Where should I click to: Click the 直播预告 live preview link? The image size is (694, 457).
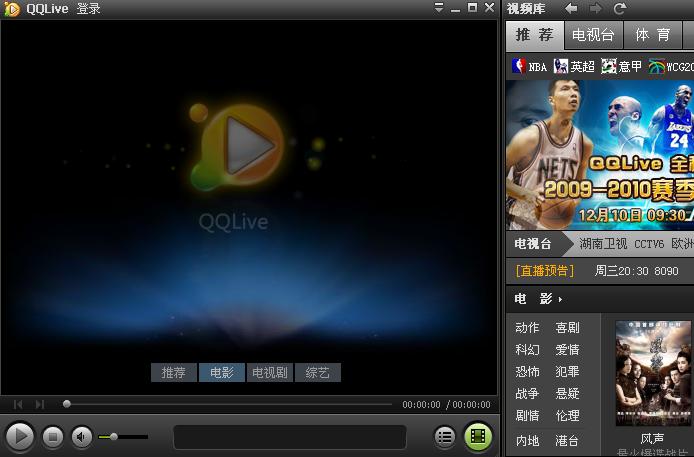(545, 271)
